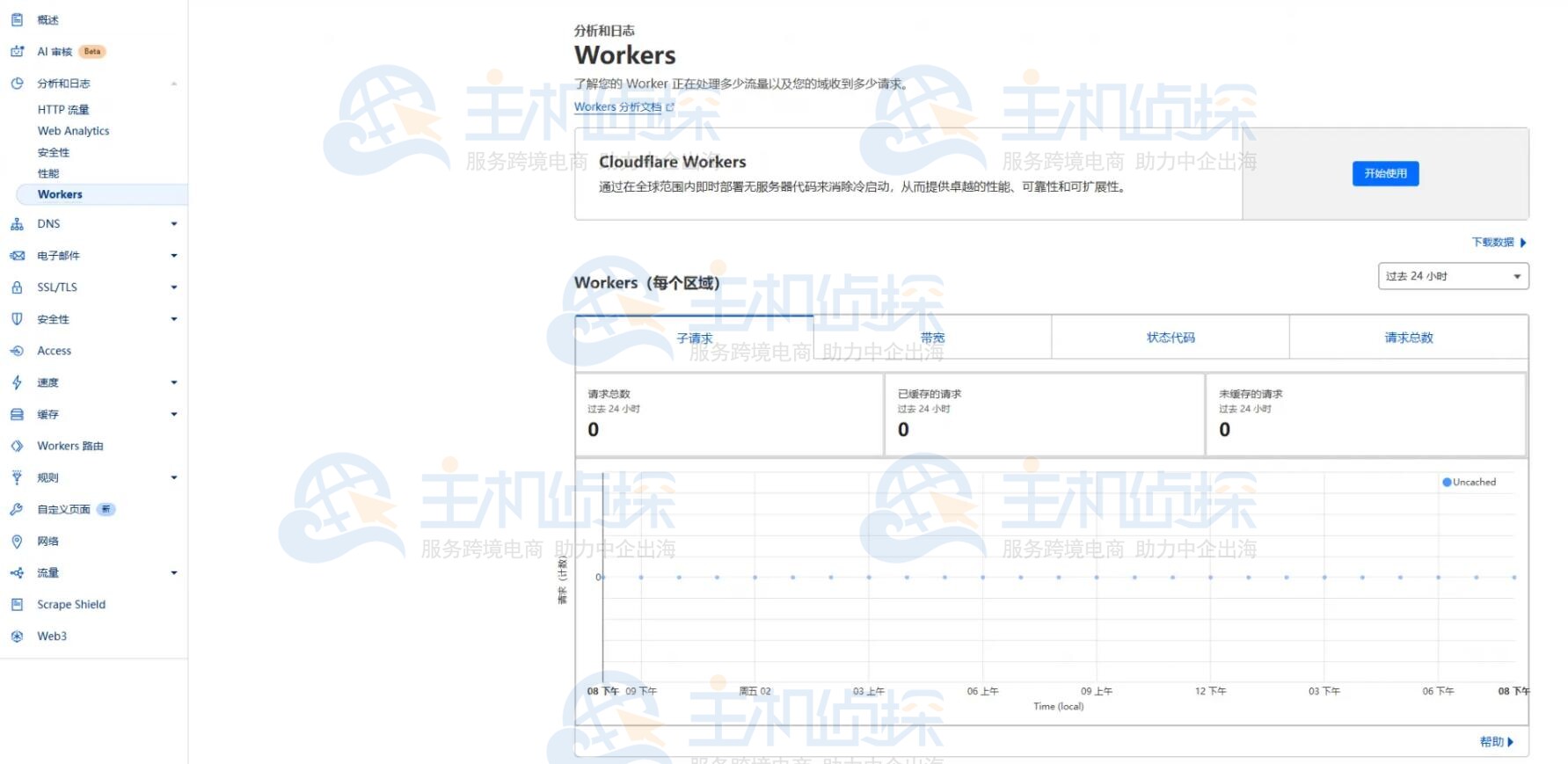Click the New badge on Custom Pages
This screenshot has height=764, width=1568.
(106, 509)
